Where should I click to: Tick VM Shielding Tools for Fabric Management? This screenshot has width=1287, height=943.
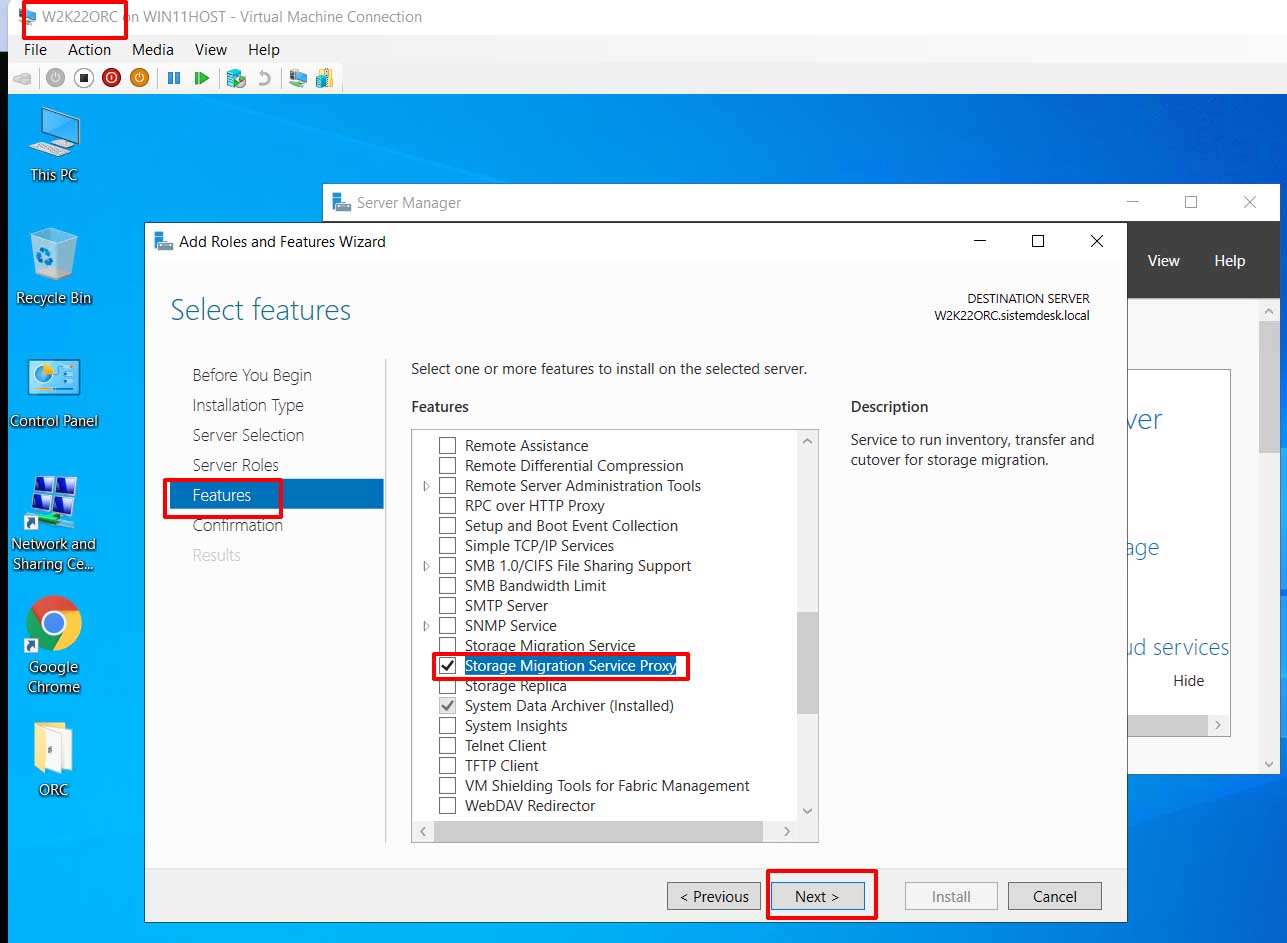pos(448,786)
